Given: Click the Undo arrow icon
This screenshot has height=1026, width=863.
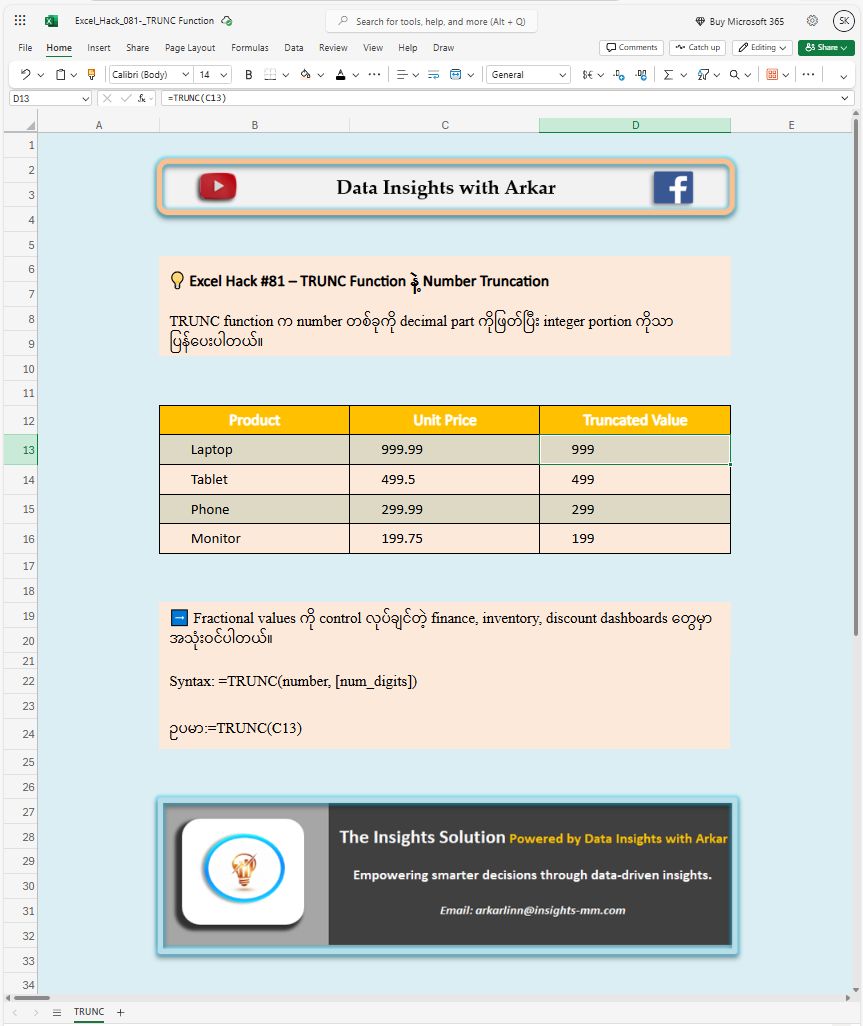Looking at the screenshot, I should pos(25,74).
